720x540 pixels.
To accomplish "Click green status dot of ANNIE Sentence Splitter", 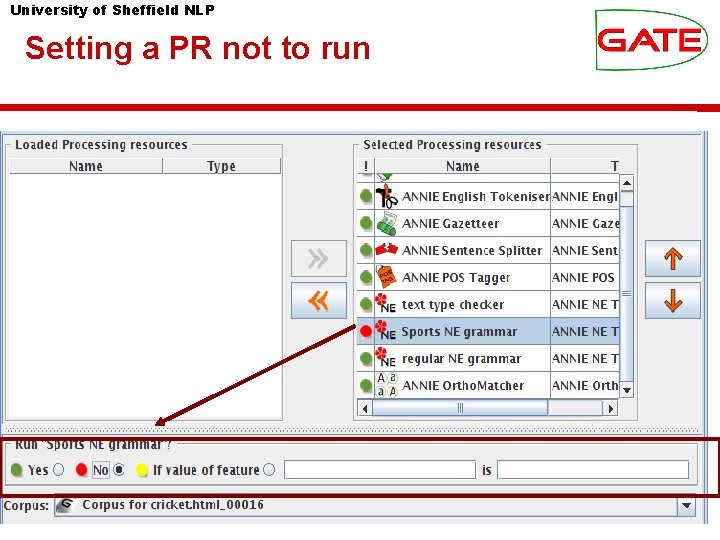I will click(x=366, y=250).
